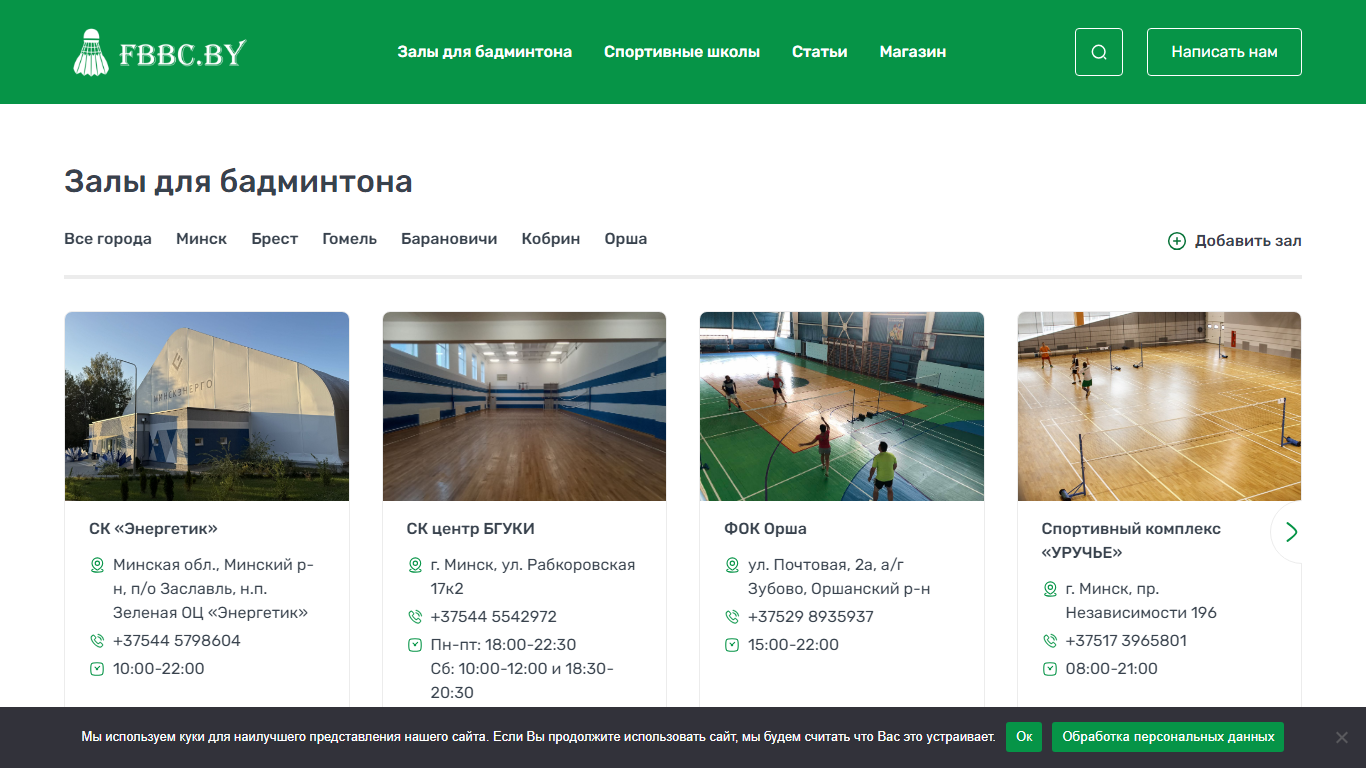1366x768 pixels.
Task: Click the phone number +37517 3965801
Action: [1126, 641]
